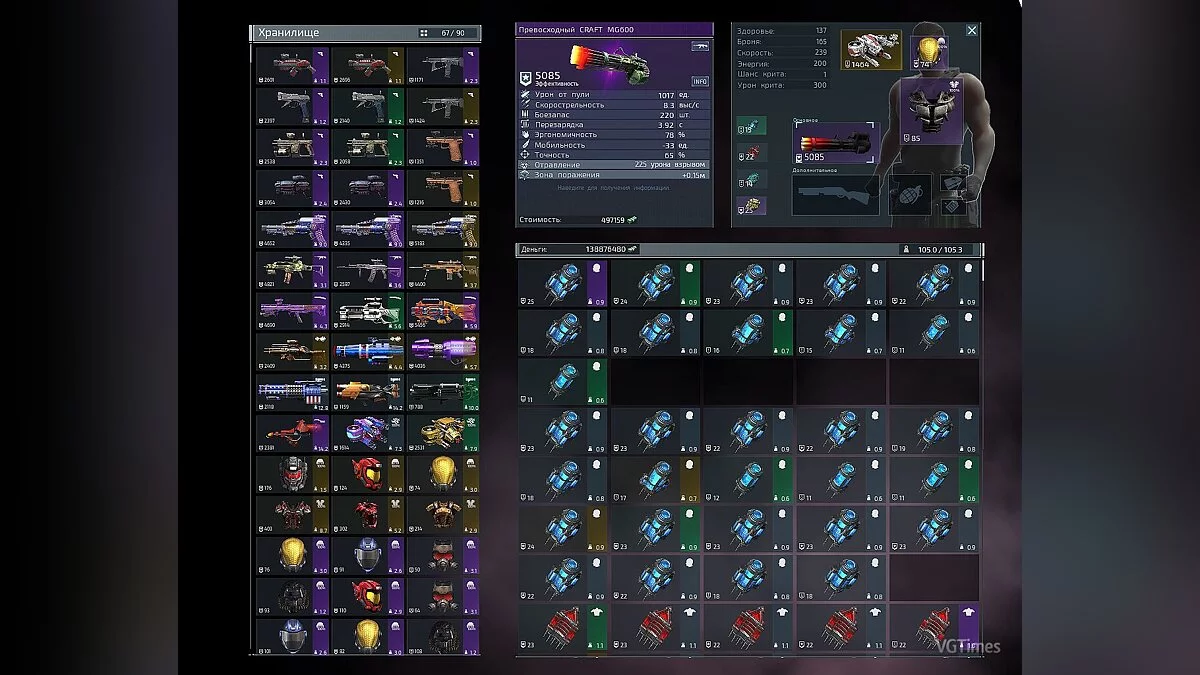Viewport: 1200px width, 675px height.
Task: Select the quick item with count 14
Action: [x=751, y=180]
